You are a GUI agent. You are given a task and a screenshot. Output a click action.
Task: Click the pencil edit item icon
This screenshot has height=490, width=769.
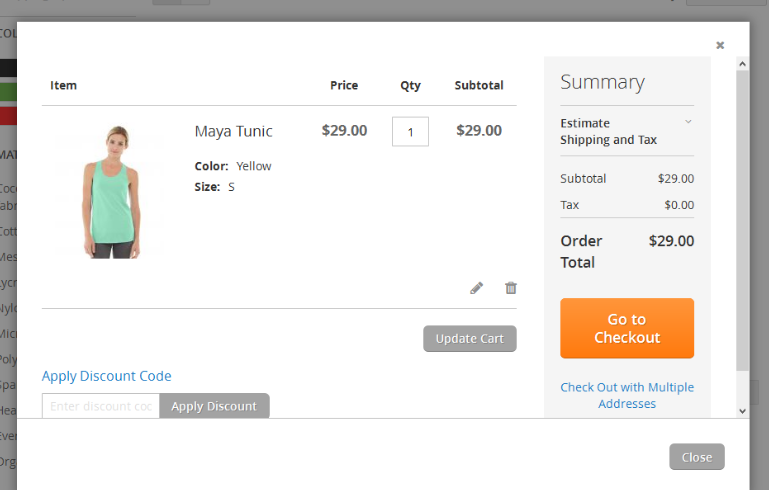pos(476,288)
